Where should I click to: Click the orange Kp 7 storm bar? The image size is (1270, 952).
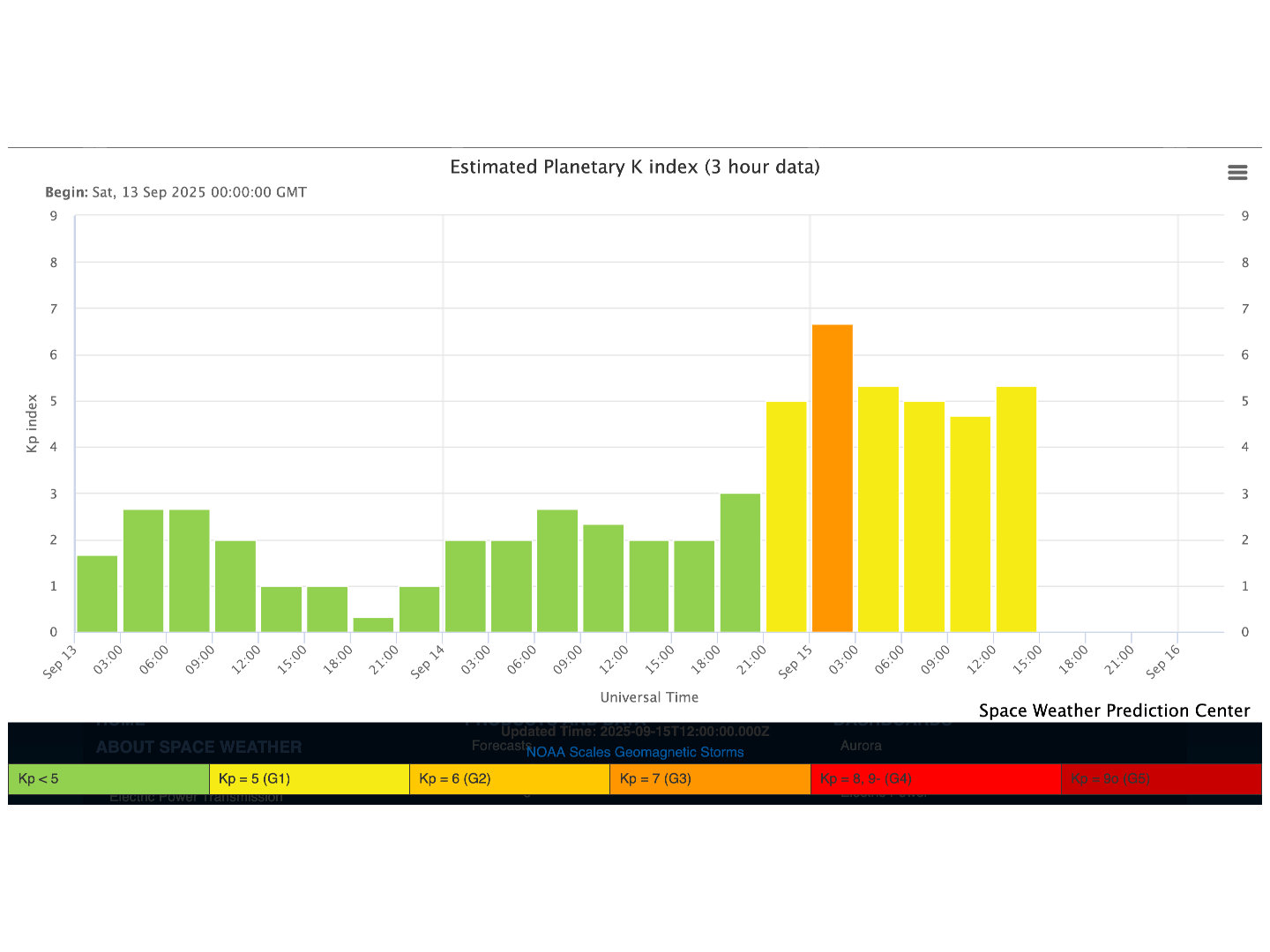click(x=832, y=479)
